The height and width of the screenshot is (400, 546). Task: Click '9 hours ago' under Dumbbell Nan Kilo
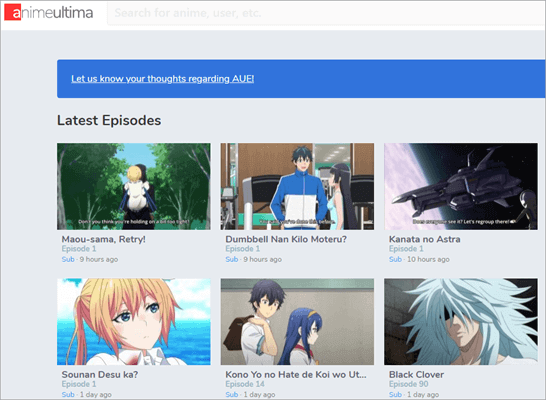point(263,259)
